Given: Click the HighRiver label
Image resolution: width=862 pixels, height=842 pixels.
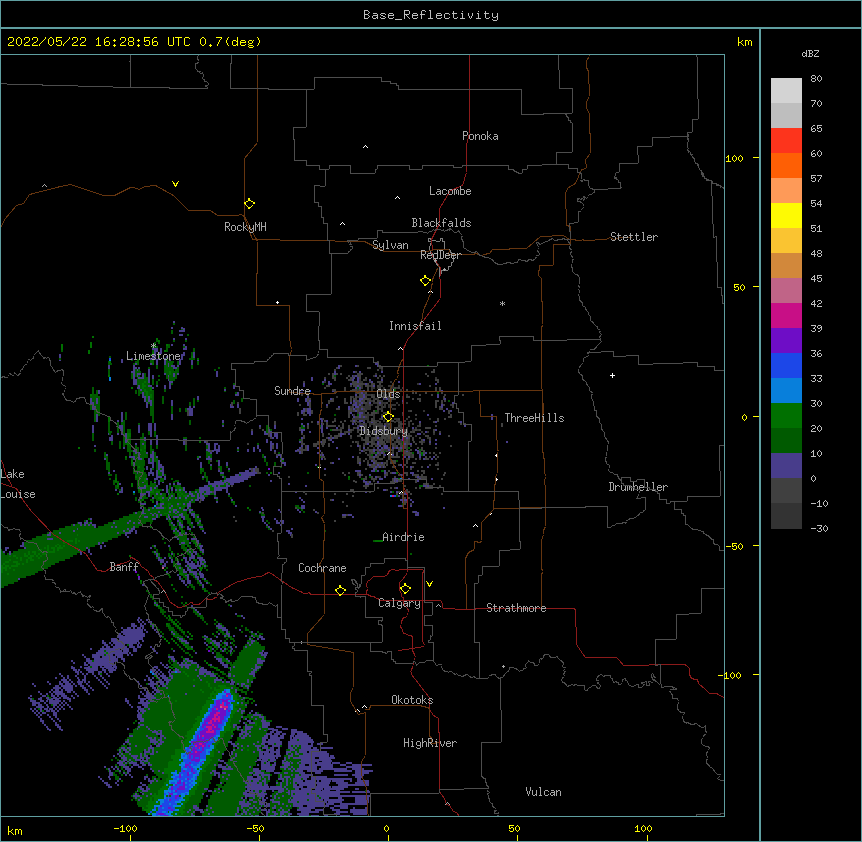Looking at the screenshot, I should (430, 743).
